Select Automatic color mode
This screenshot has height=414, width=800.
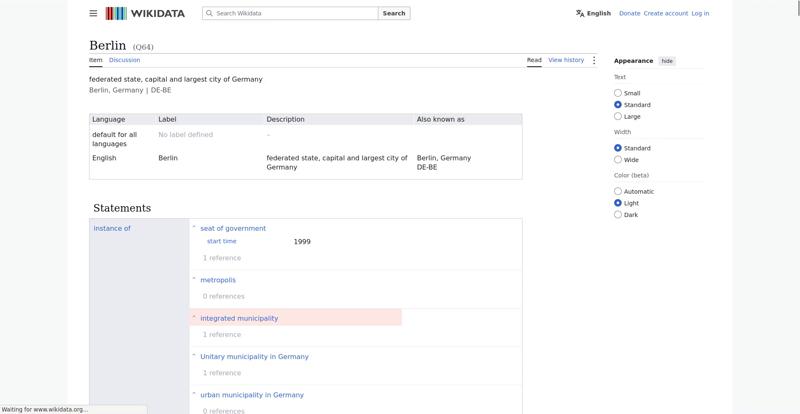point(618,191)
